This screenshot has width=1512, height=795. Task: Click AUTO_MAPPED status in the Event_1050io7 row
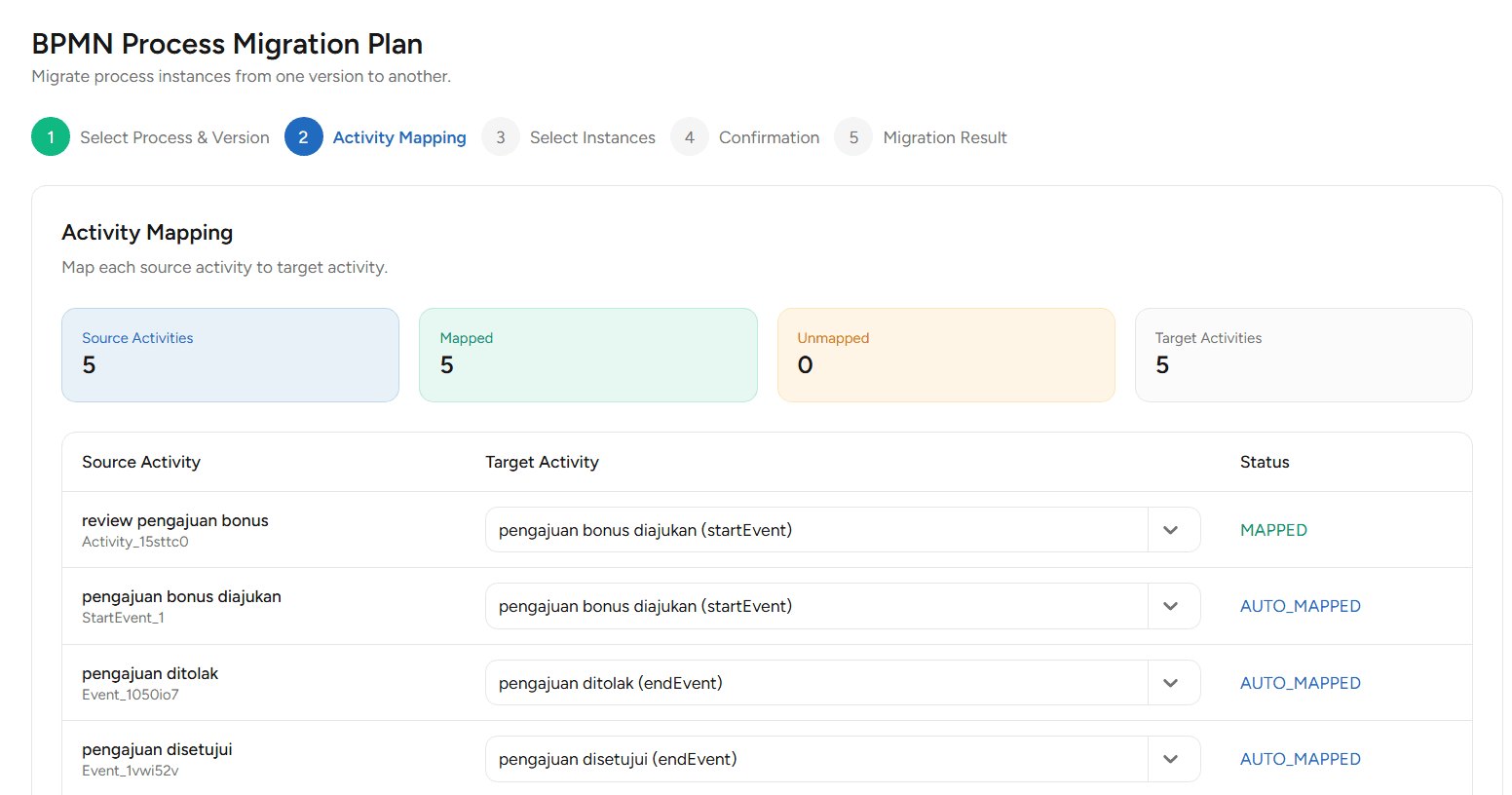point(1301,683)
